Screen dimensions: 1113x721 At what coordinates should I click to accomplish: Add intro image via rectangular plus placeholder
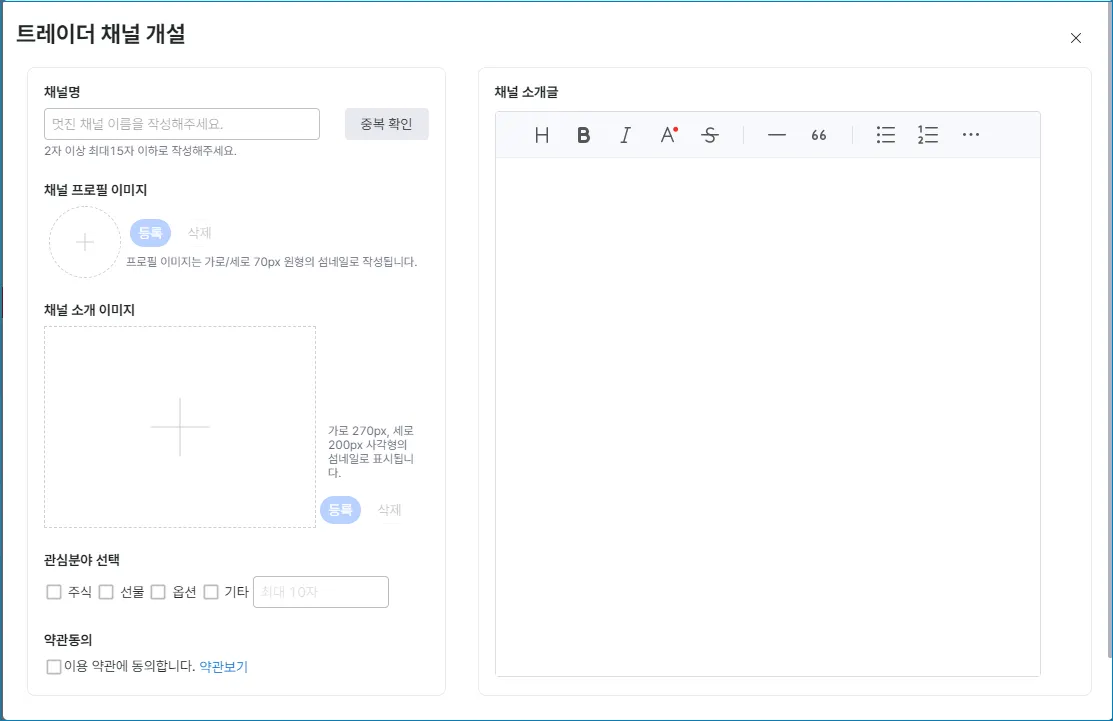point(180,426)
